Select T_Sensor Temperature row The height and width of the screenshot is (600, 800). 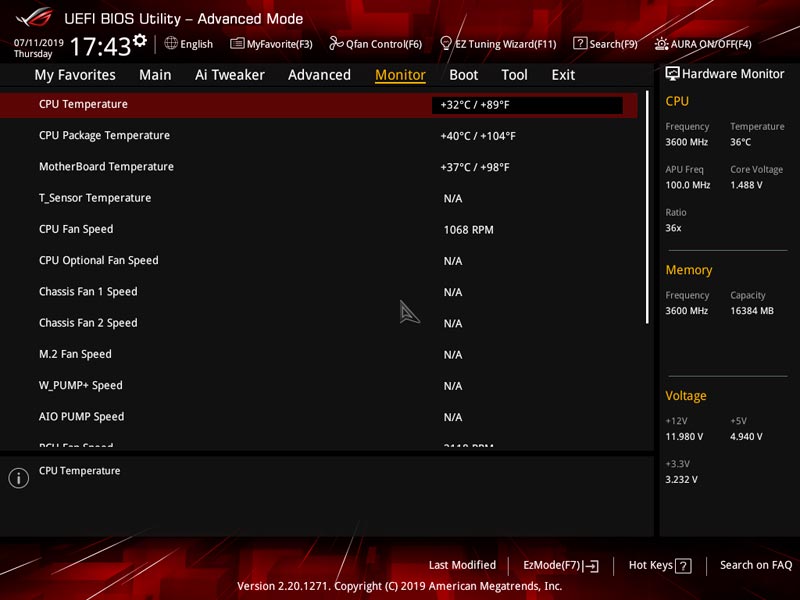(x=318, y=198)
